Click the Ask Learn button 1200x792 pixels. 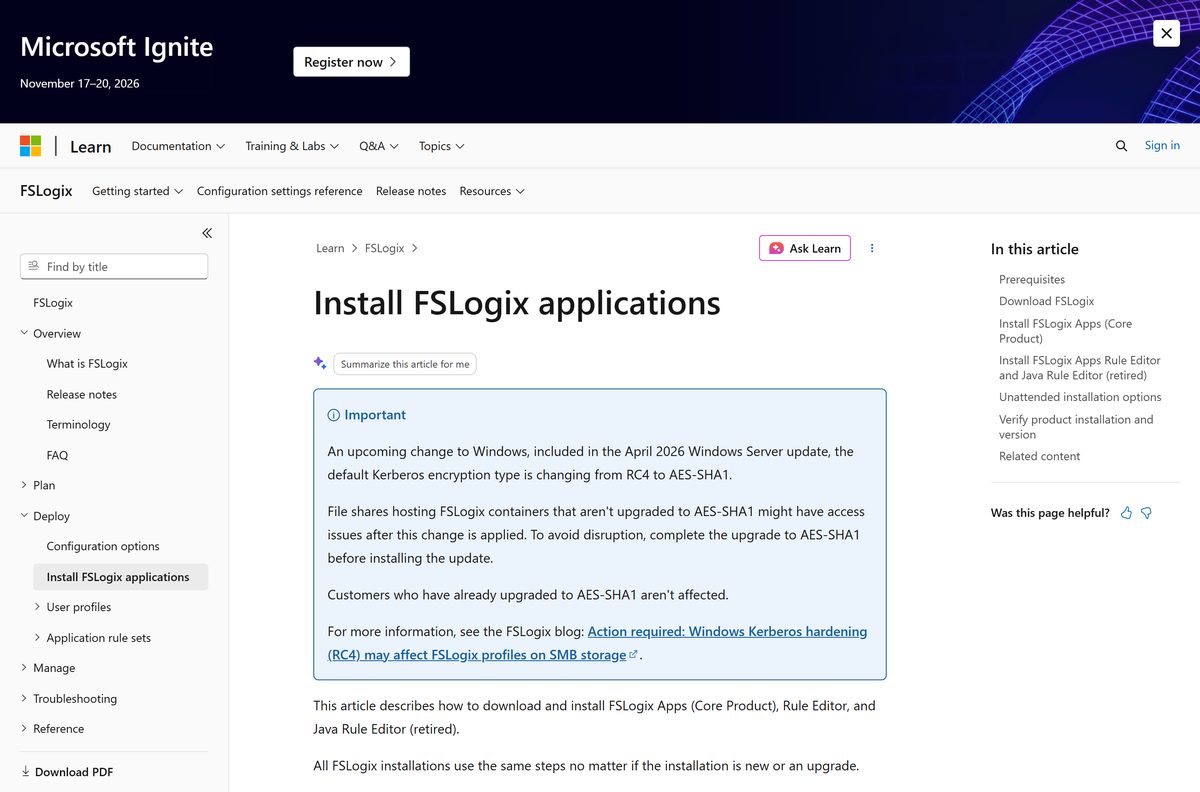click(805, 248)
